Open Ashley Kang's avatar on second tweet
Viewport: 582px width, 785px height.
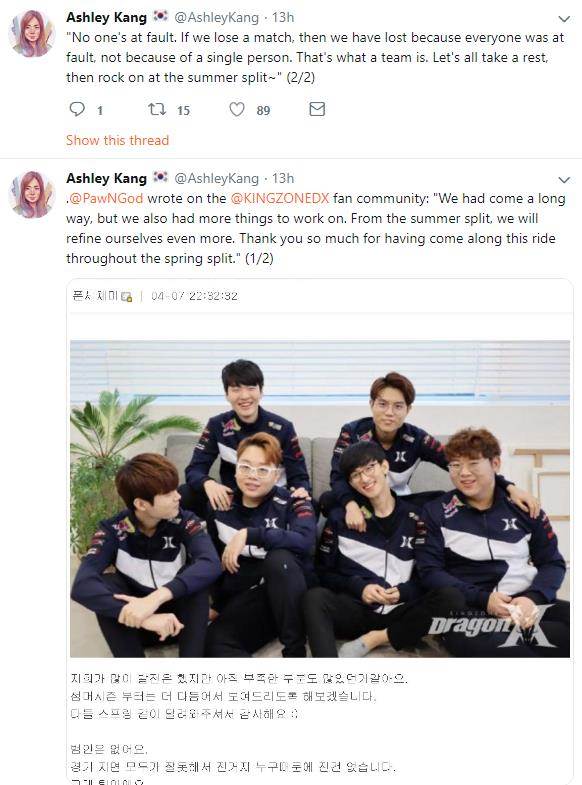coord(32,195)
